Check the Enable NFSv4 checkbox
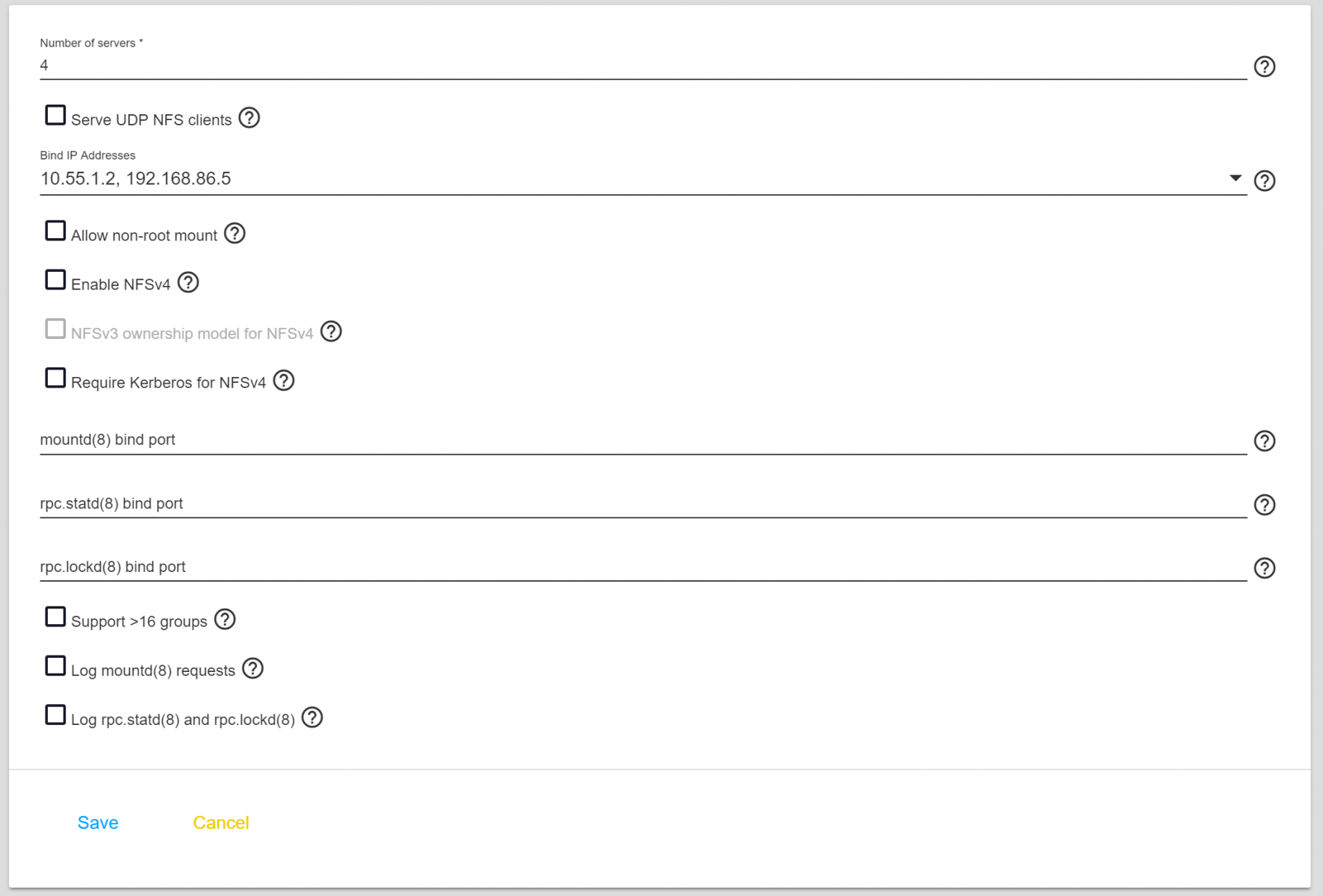The height and width of the screenshot is (896, 1323). tap(55, 280)
